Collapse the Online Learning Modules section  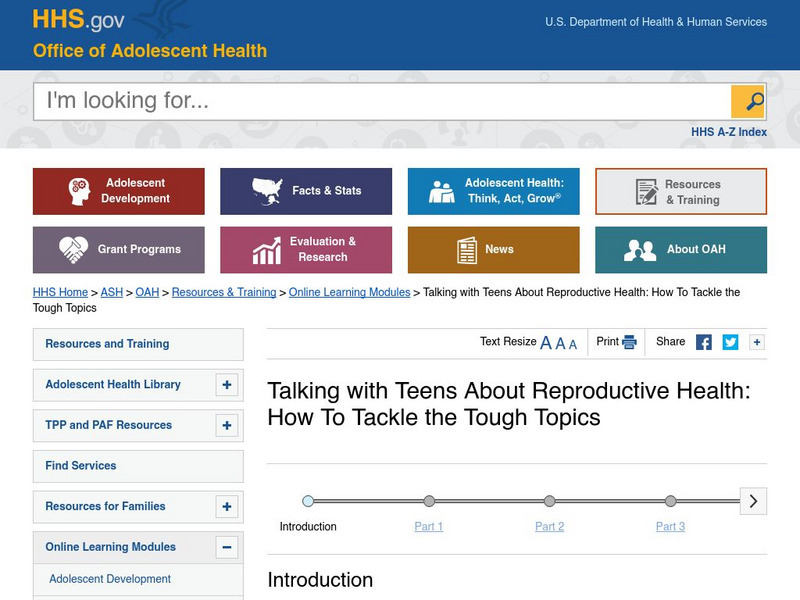(x=227, y=547)
